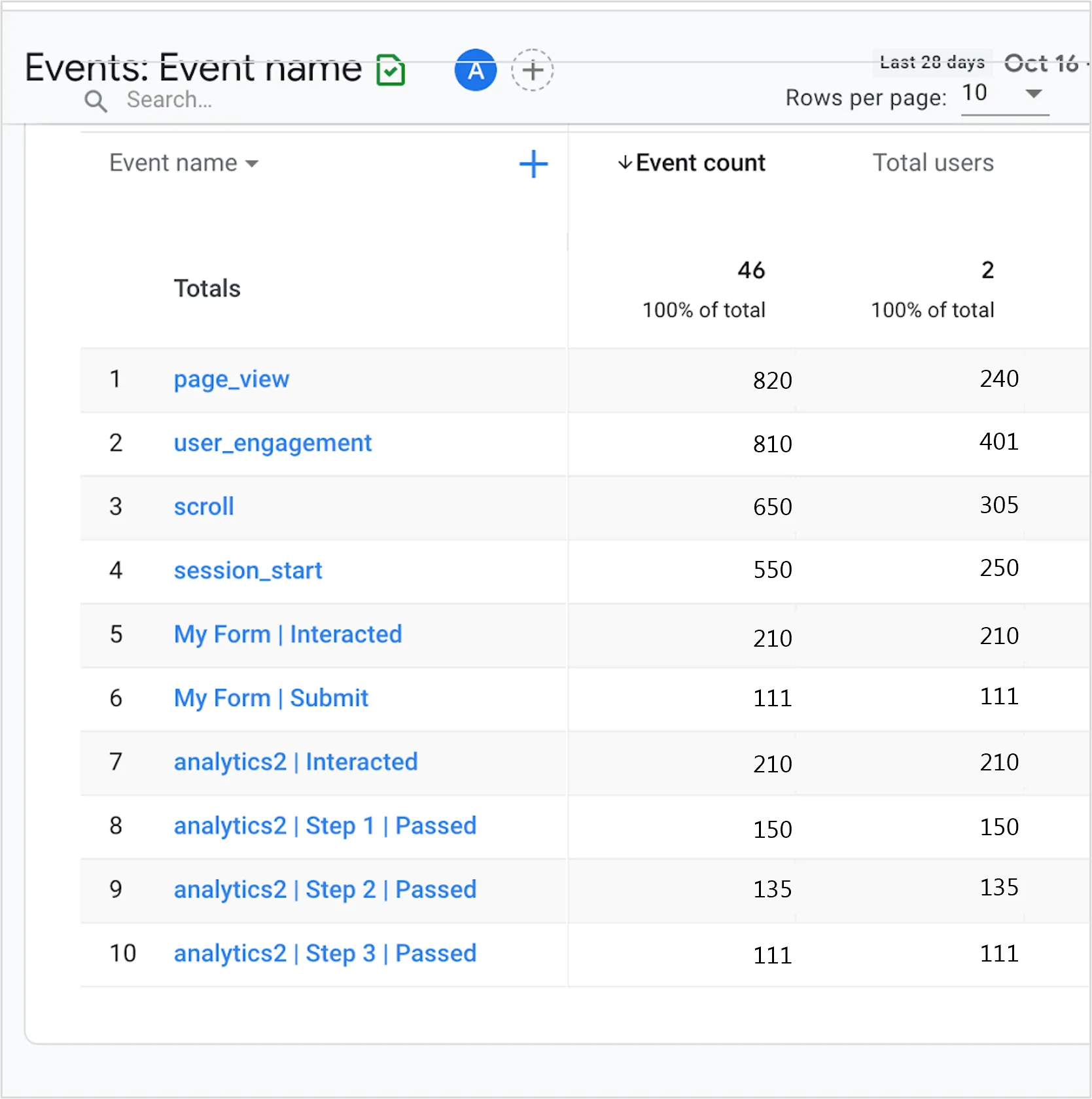1092x1099 pixels.
Task: Open My Form | Submit event
Action: coord(271,698)
